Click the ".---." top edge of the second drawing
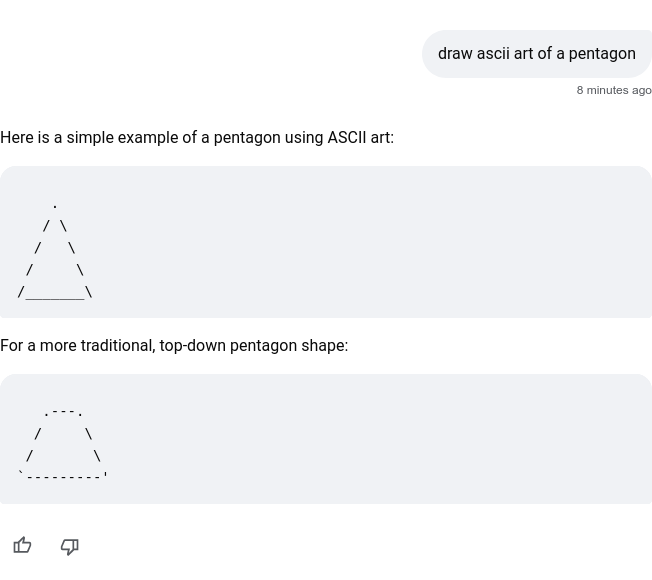Screen dimensions: 652x580 tap(63, 412)
